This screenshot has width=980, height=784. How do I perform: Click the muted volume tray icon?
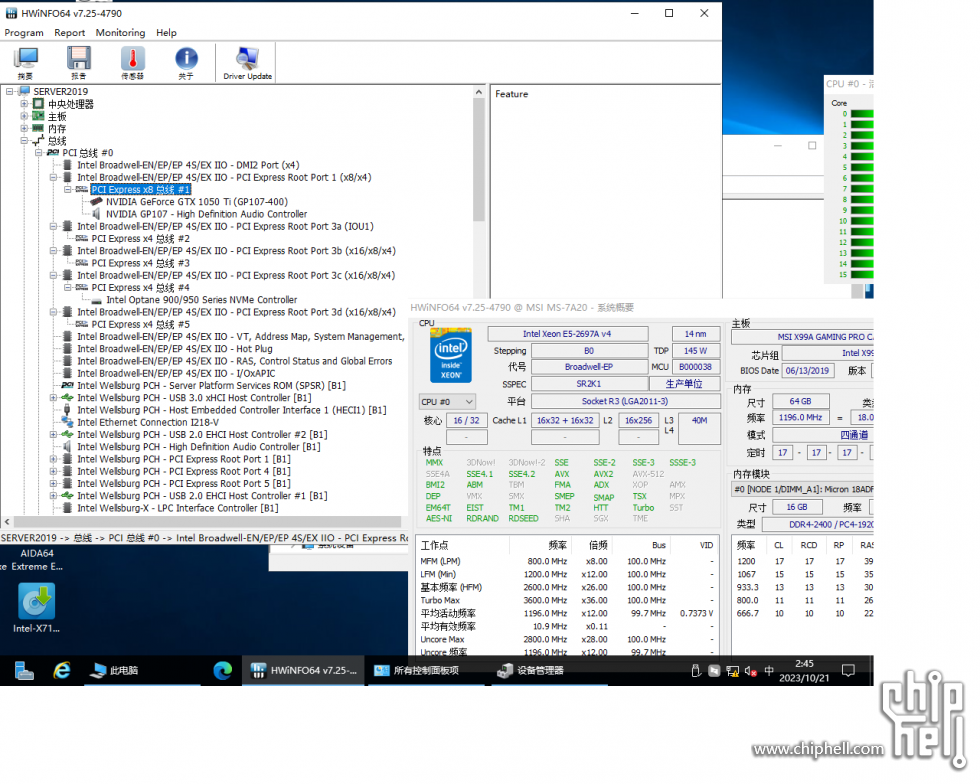coord(751,671)
